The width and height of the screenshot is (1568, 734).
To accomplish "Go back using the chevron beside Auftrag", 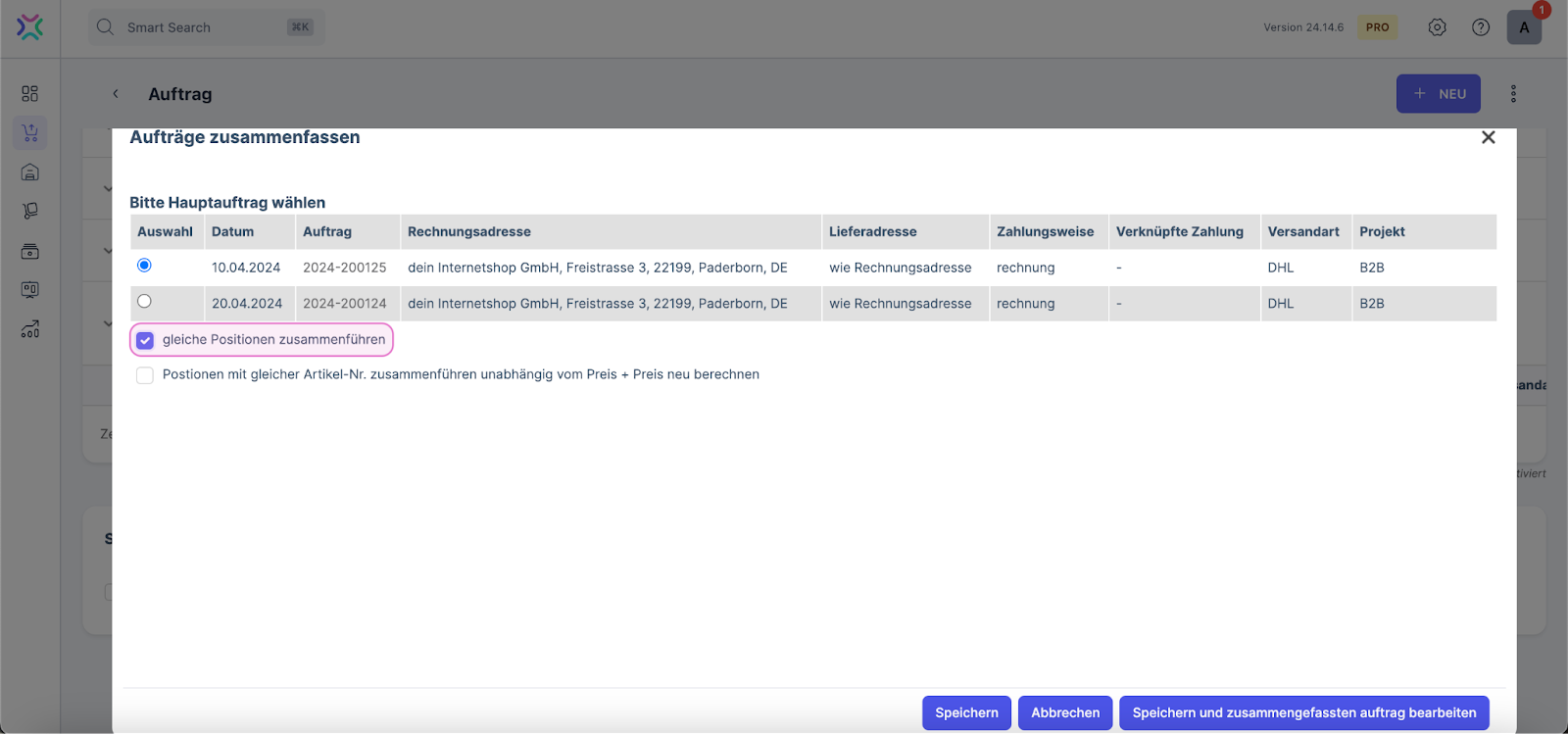I will pyautogui.click(x=116, y=94).
